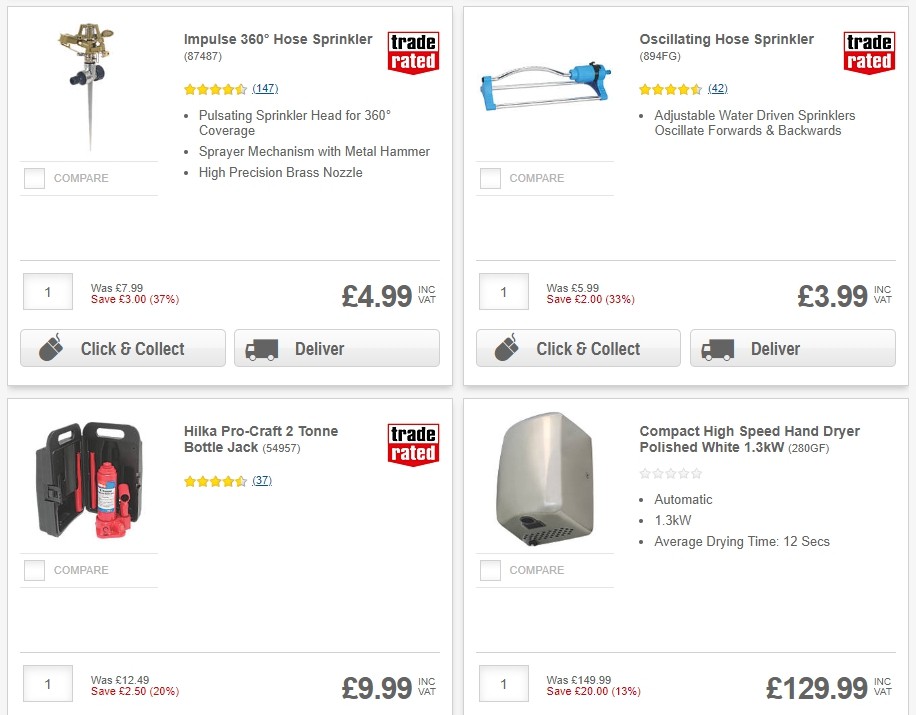Select the Trade Rated badge on Impulse 360° Sprinkler

coord(412,53)
